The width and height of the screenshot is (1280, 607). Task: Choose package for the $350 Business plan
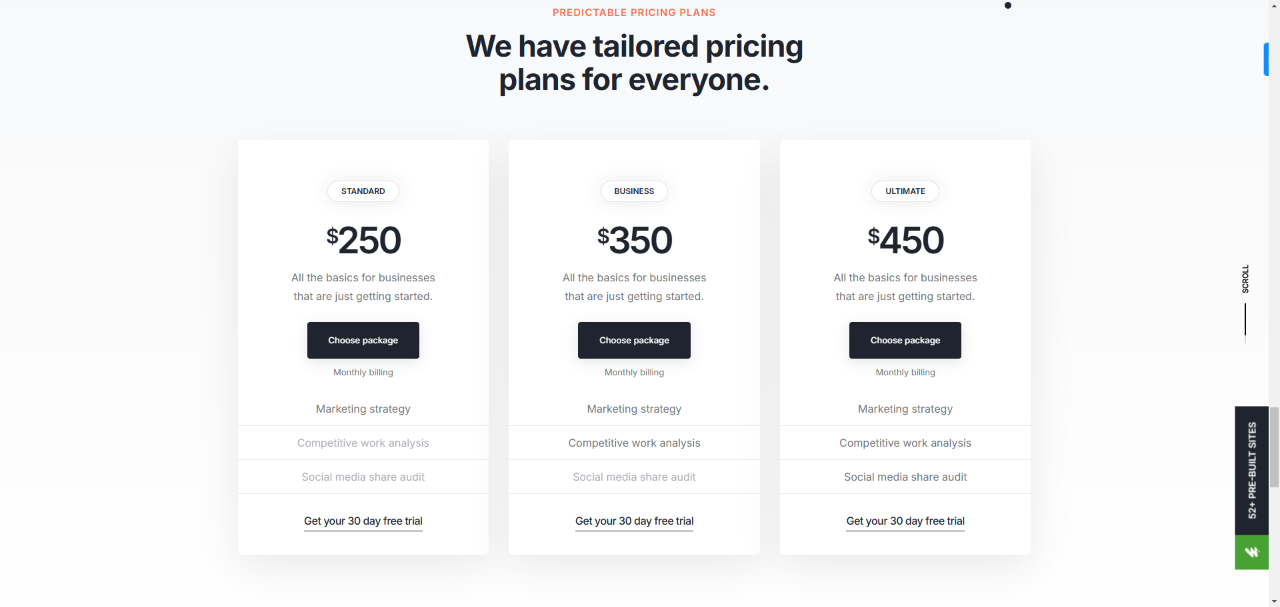click(x=634, y=340)
